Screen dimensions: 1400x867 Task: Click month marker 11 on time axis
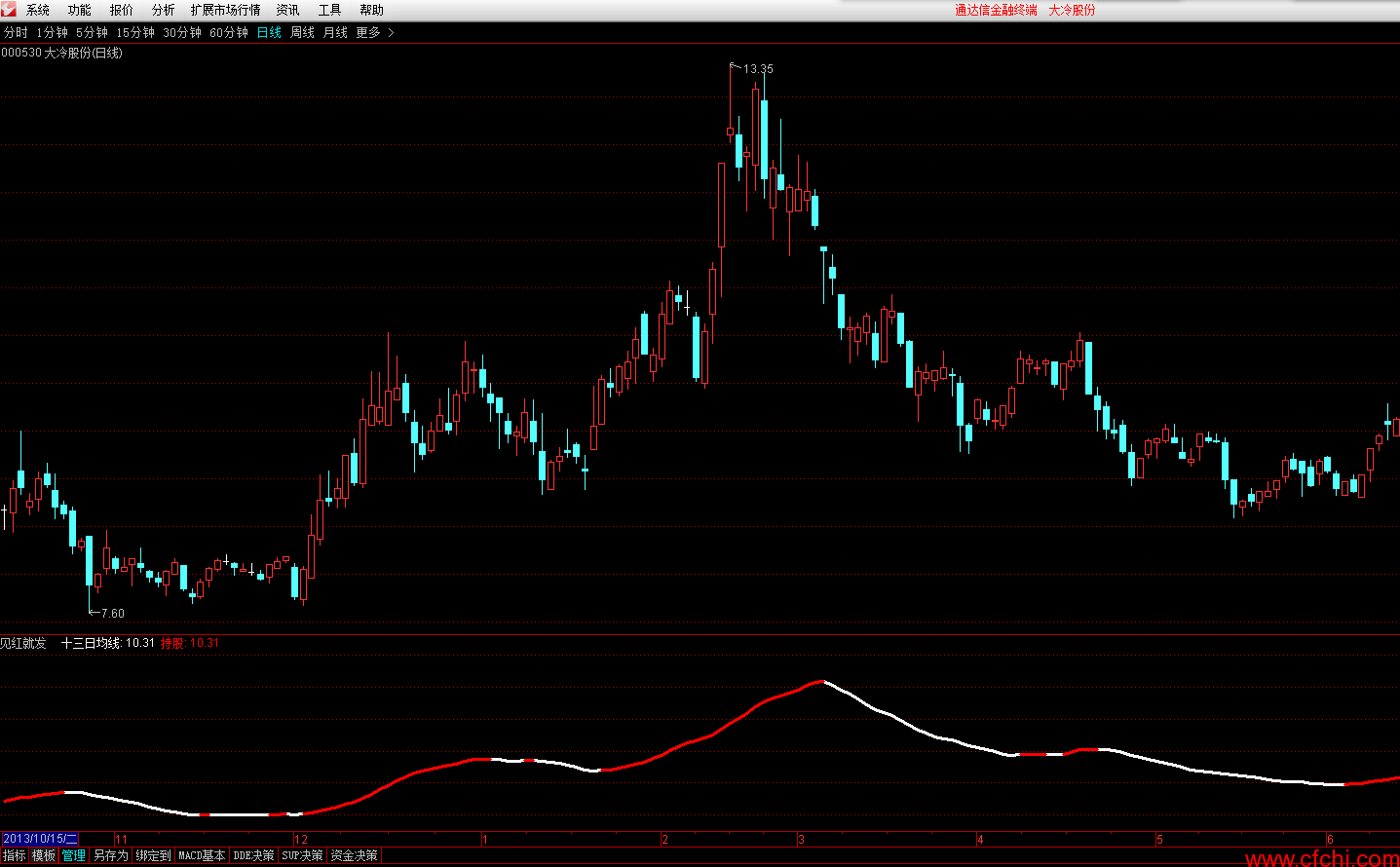pyautogui.click(x=121, y=839)
